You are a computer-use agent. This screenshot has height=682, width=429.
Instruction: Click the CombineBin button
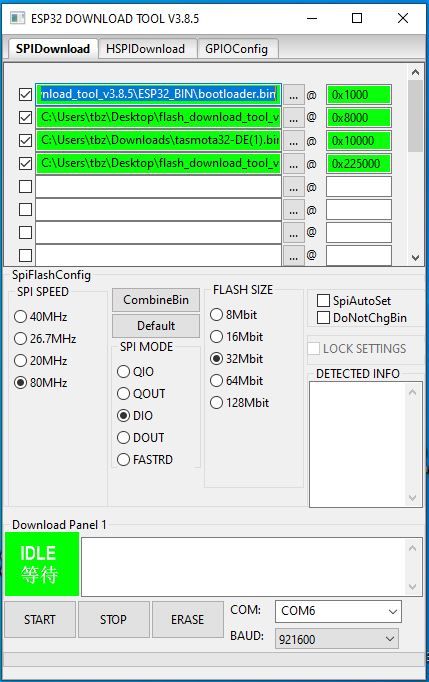tap(156, 300)
